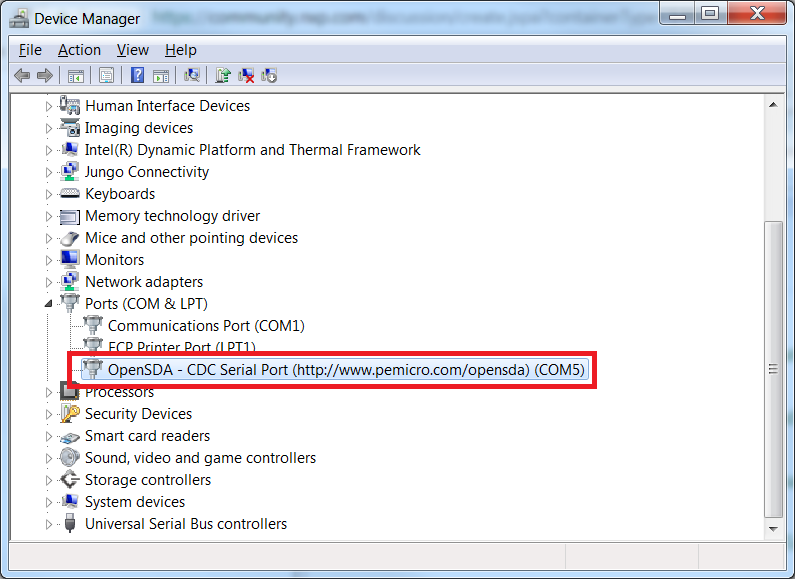This screenshot has height=579, width=795.
Task: Select Mice and other pointing devices
Action: click(191, 238)
